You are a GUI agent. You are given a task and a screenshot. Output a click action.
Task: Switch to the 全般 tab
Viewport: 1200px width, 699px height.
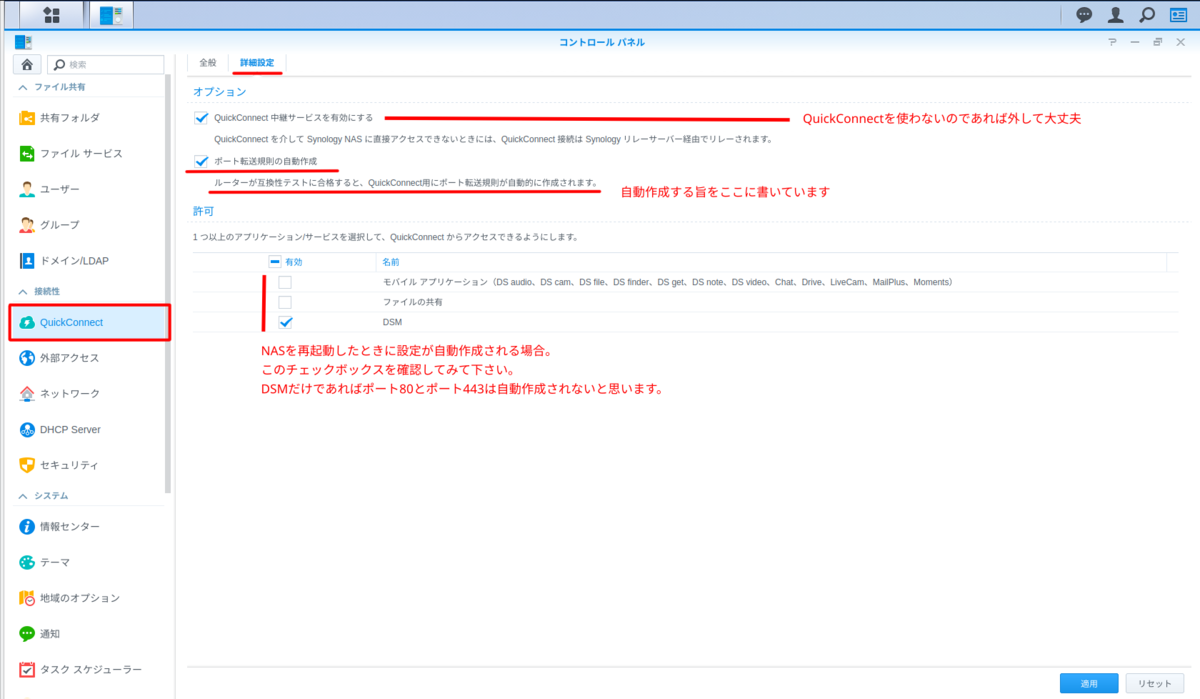[207, 62]
